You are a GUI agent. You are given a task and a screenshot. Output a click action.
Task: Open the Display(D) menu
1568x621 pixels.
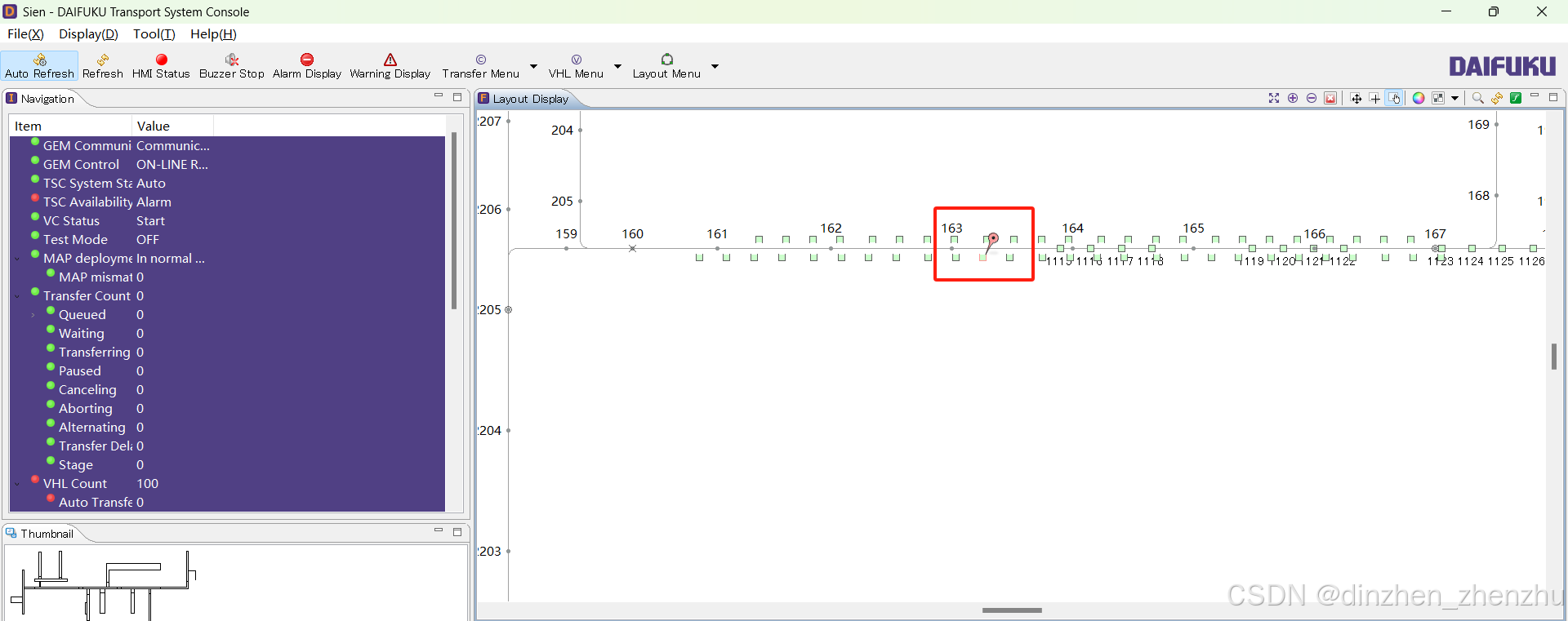[88, 33]
